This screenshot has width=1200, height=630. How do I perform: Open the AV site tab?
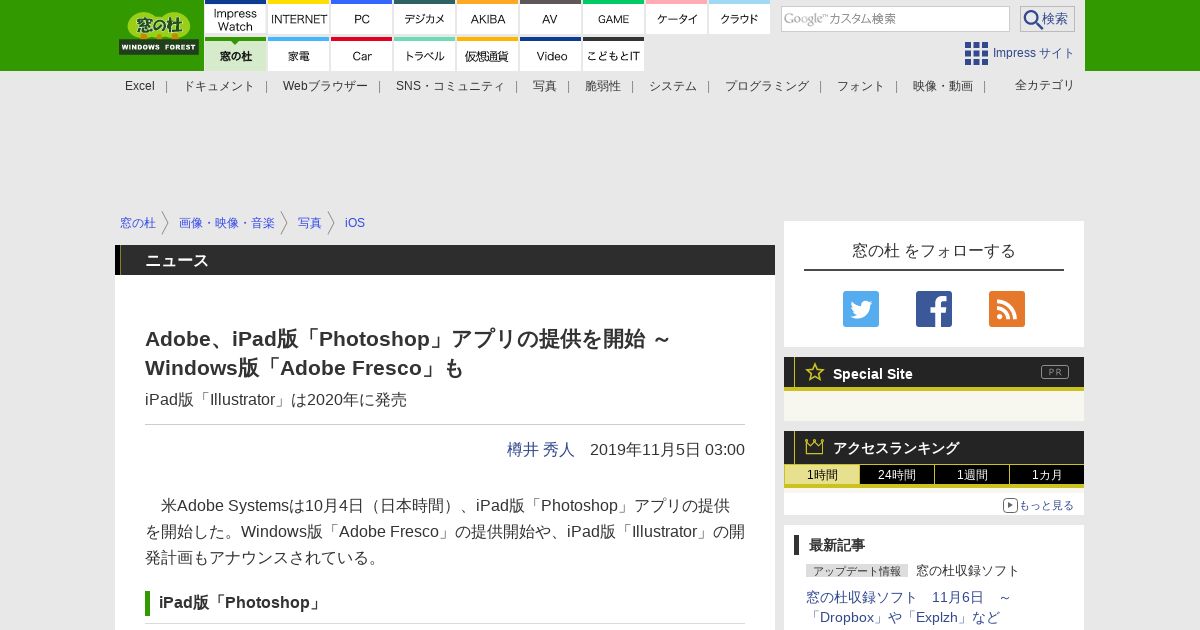pyautogui.click(x=550, y=19)
